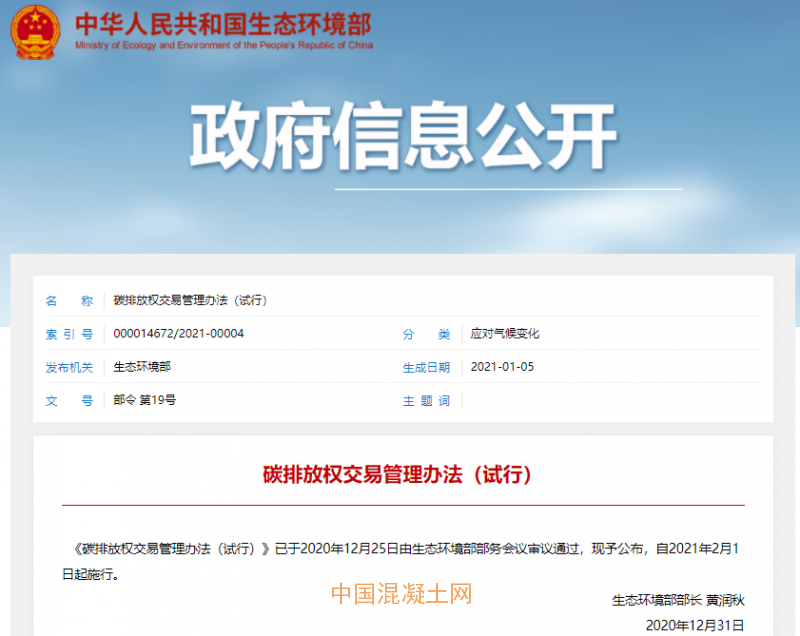Select the date value 2021-01-05
Viewport: 800px width, 636px height.
pos(502,367)
